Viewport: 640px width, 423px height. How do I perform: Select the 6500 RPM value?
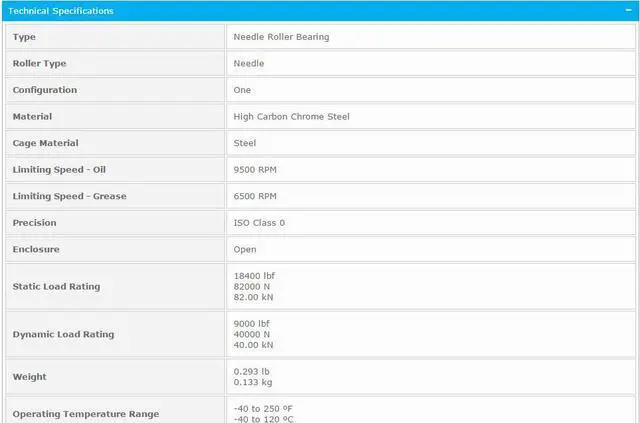255,196
